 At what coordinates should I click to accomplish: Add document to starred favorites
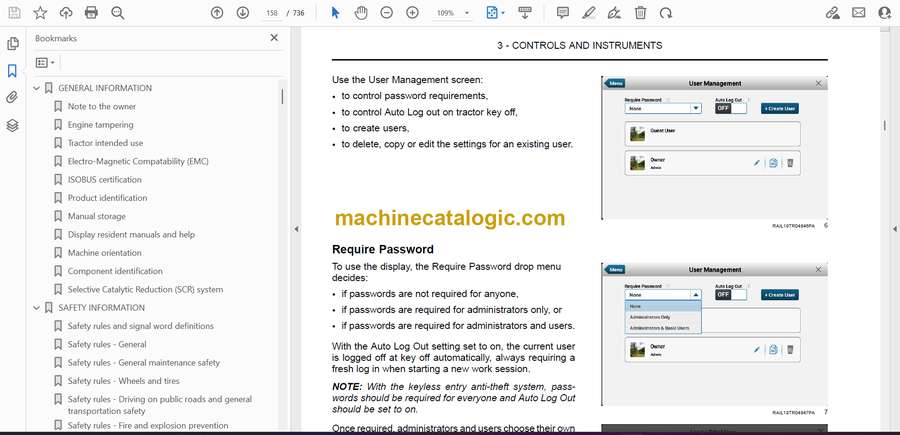pyautogui.click(x=40, y=13)
